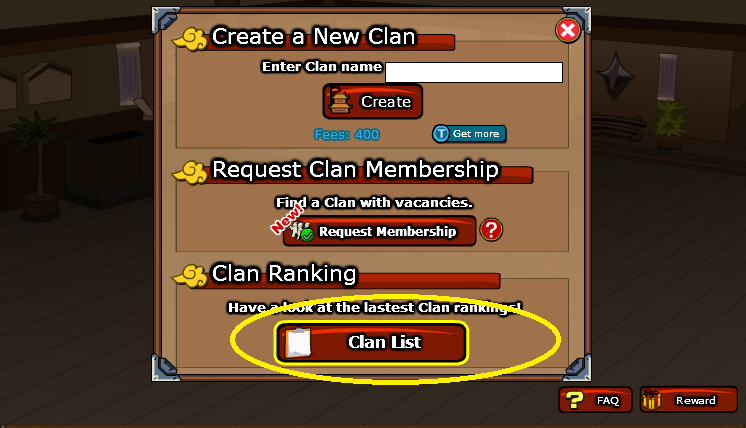Screen dimensions: 746x428
Task: Focus the Enter Clan name field
Action: coord(474,72)
